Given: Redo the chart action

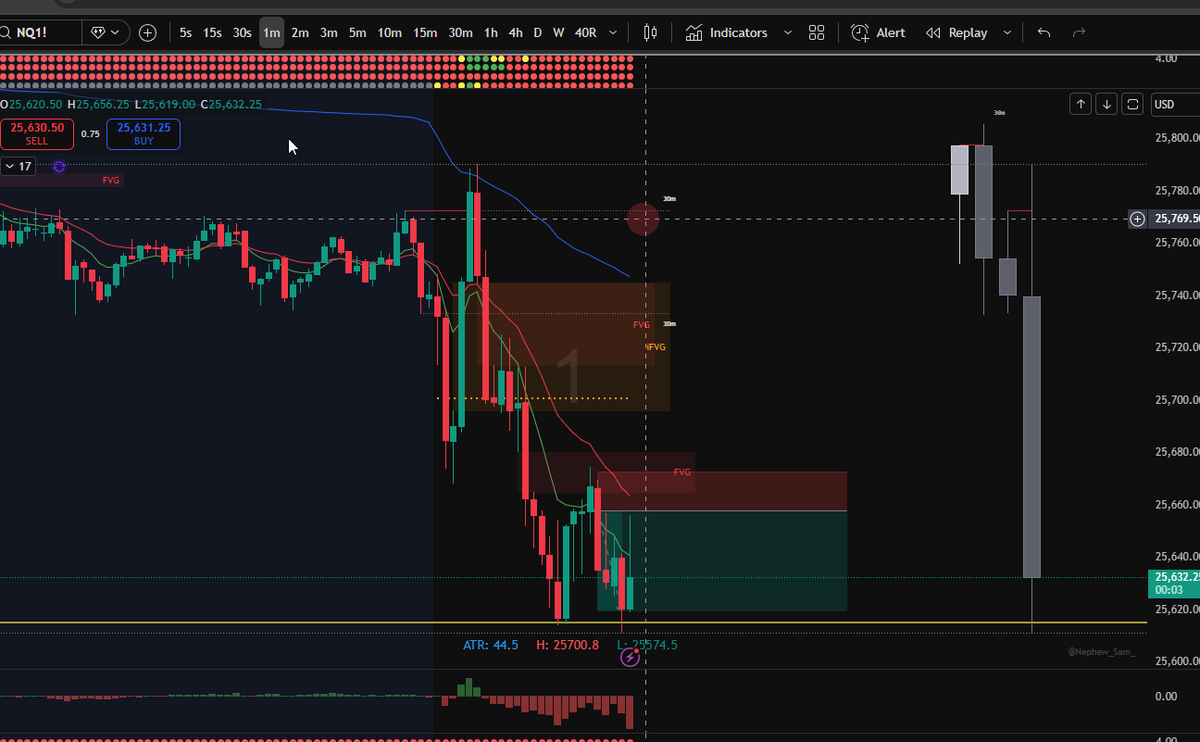Looking at the screenshot, I should pyautogui.click(x=1078, y=33).
